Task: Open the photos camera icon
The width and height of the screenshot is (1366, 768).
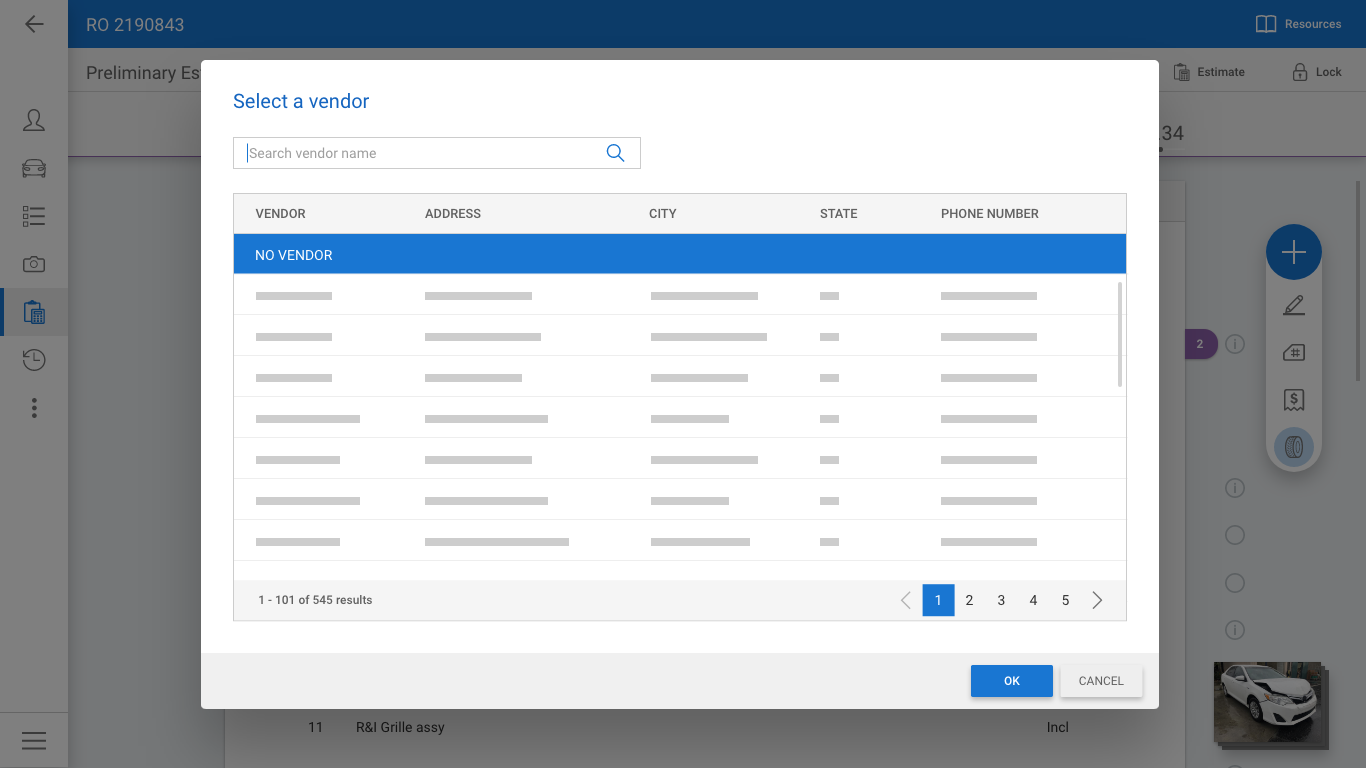Action: [x=34, y=264]
